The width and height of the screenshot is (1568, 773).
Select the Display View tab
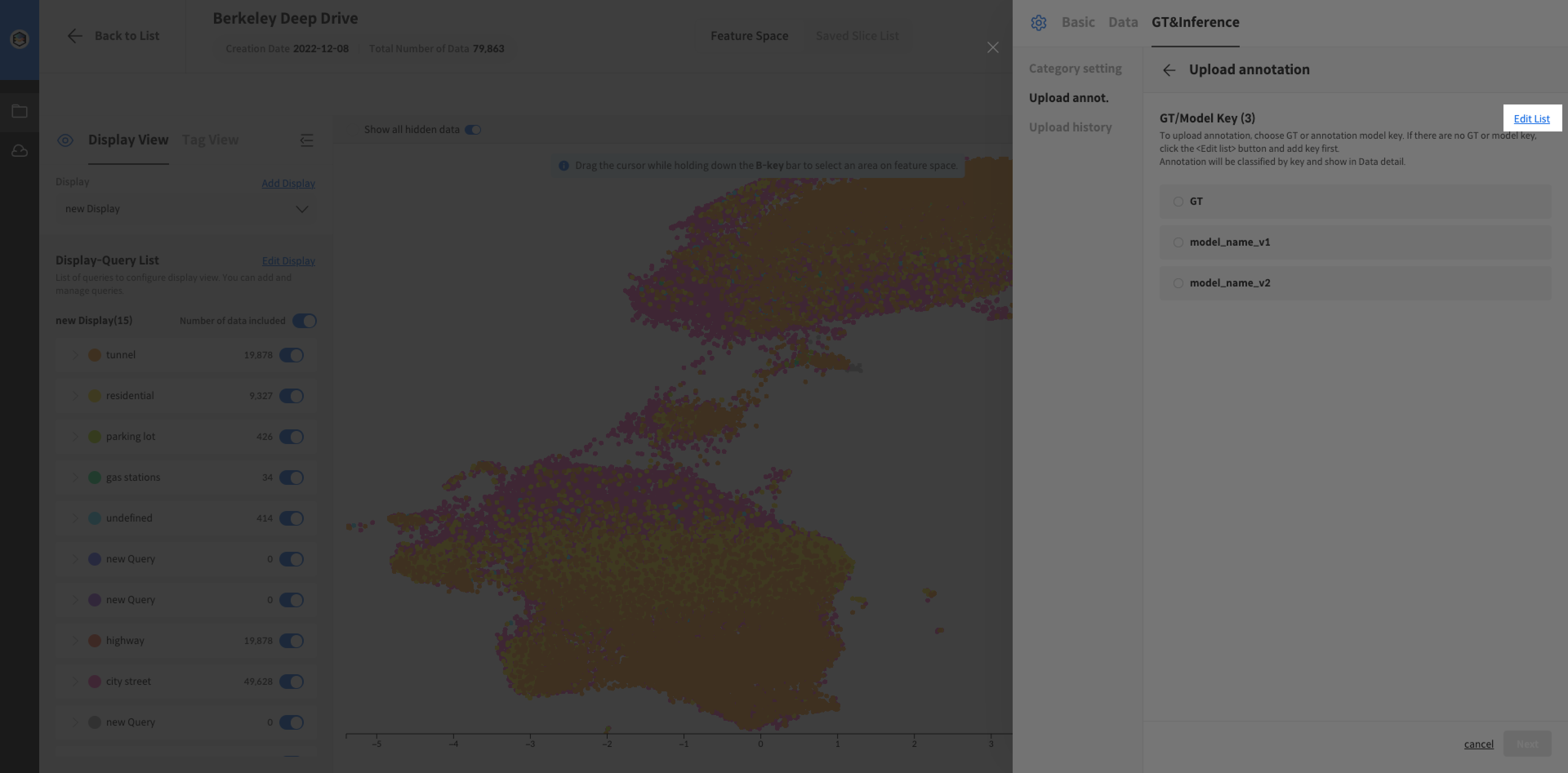pos(129,140)
